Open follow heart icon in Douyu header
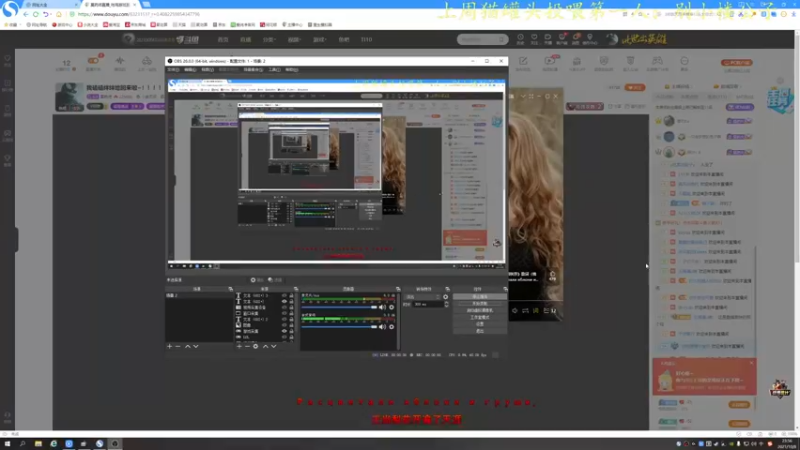The image size is (800, 450). coord(534,39)
